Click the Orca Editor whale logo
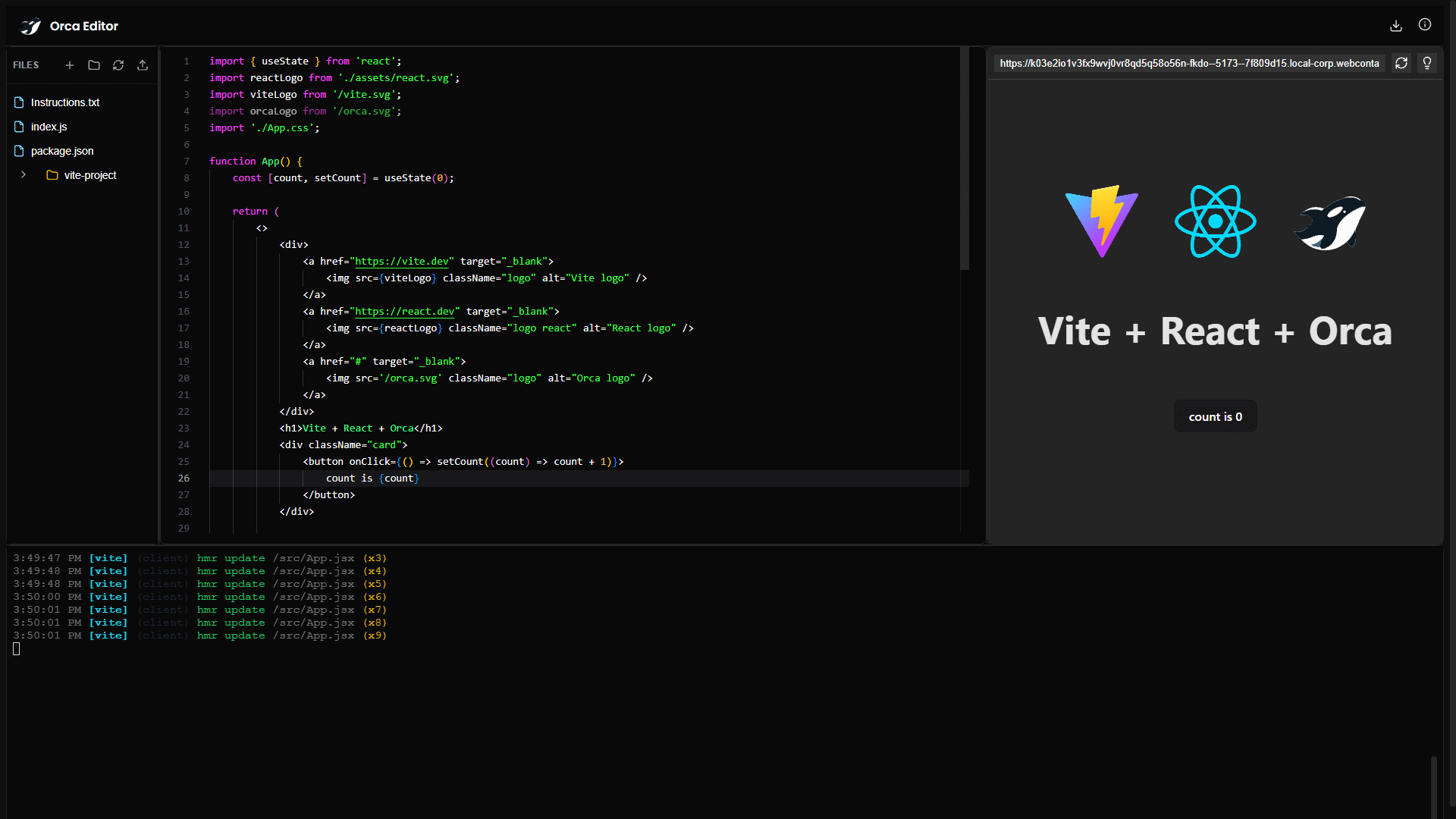Image resolution: width=1456 pixels, height=819 pixels. pos(30,27)
